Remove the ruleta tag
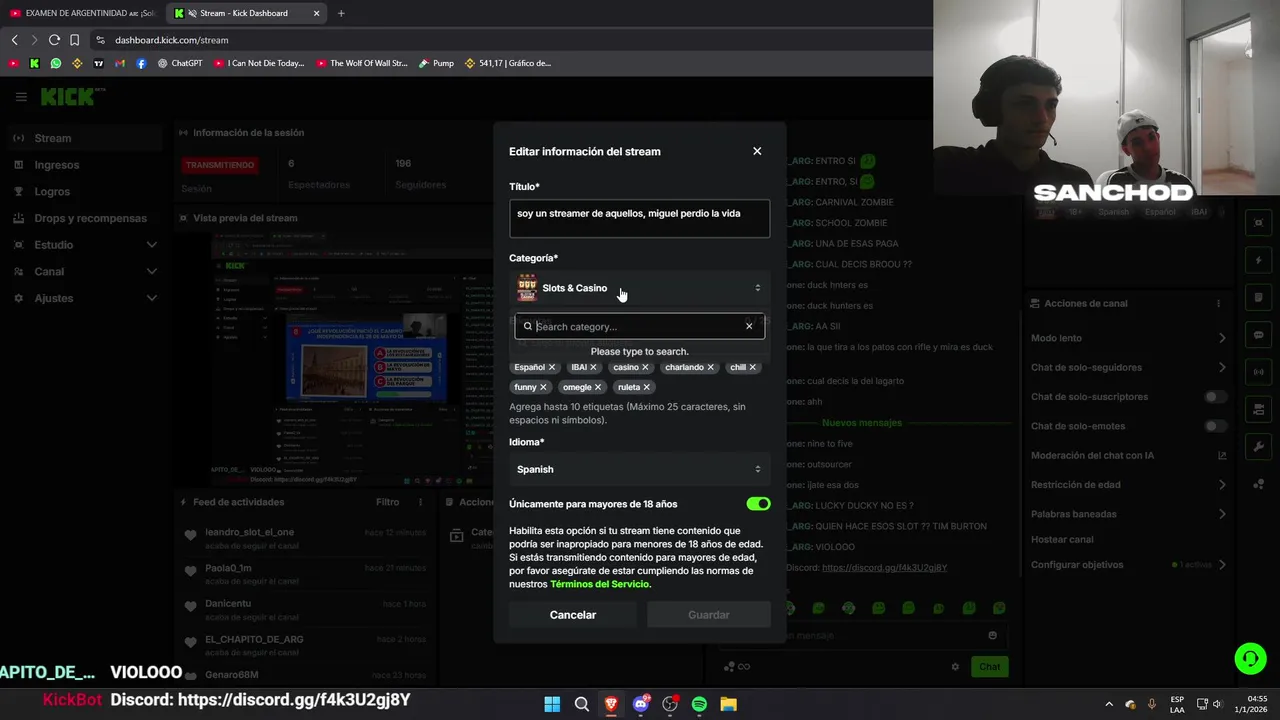This screenshot has height=720, width=1280. tap(647, 387)
